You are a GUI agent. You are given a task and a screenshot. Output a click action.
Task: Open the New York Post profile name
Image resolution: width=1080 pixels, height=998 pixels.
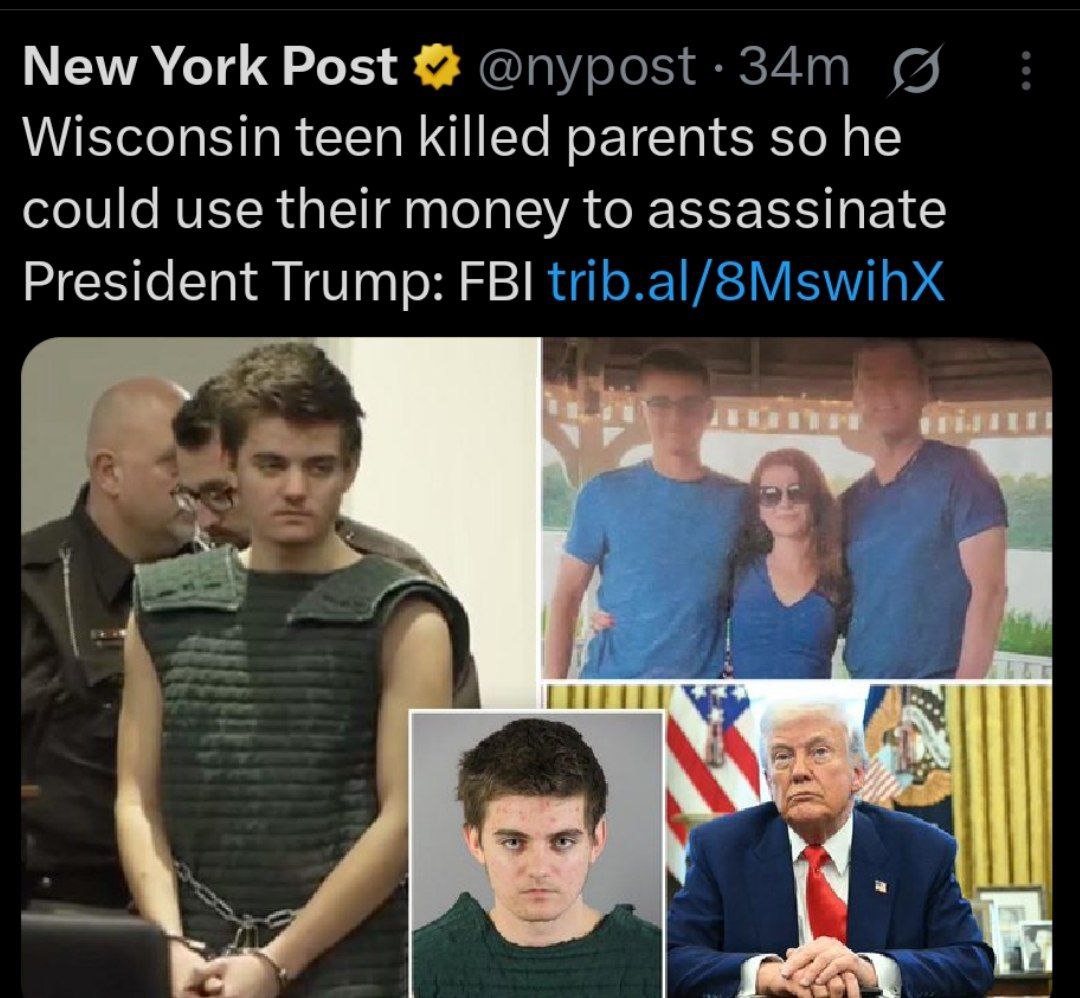click(210, 67)
